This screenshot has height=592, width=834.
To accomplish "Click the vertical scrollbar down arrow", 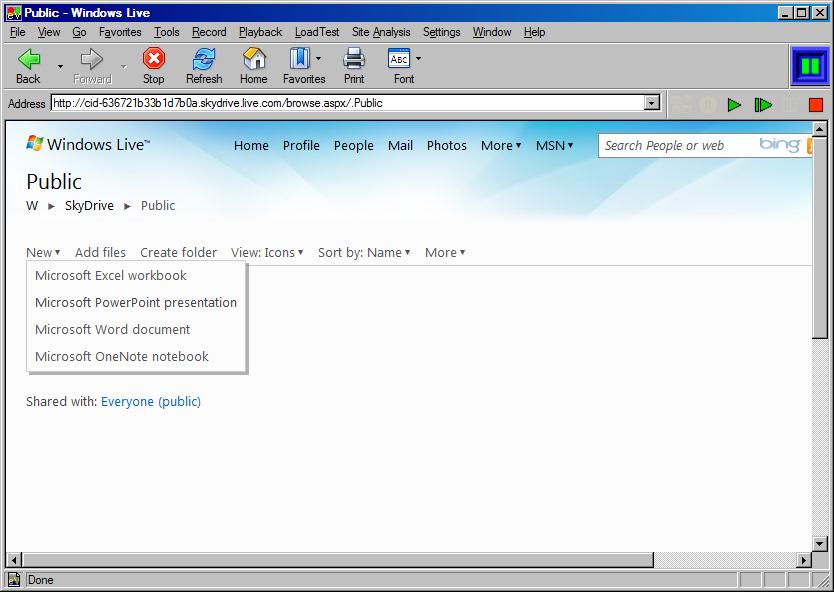I will coord(820,544).
